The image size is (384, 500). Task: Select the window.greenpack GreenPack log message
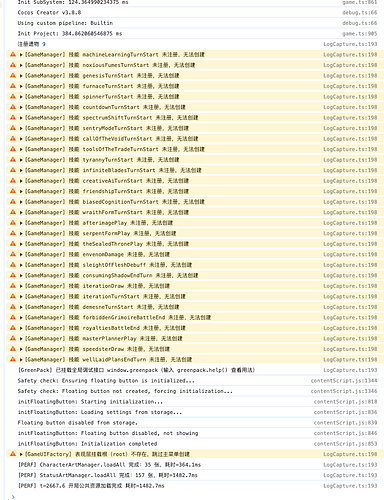coord(136,370)
